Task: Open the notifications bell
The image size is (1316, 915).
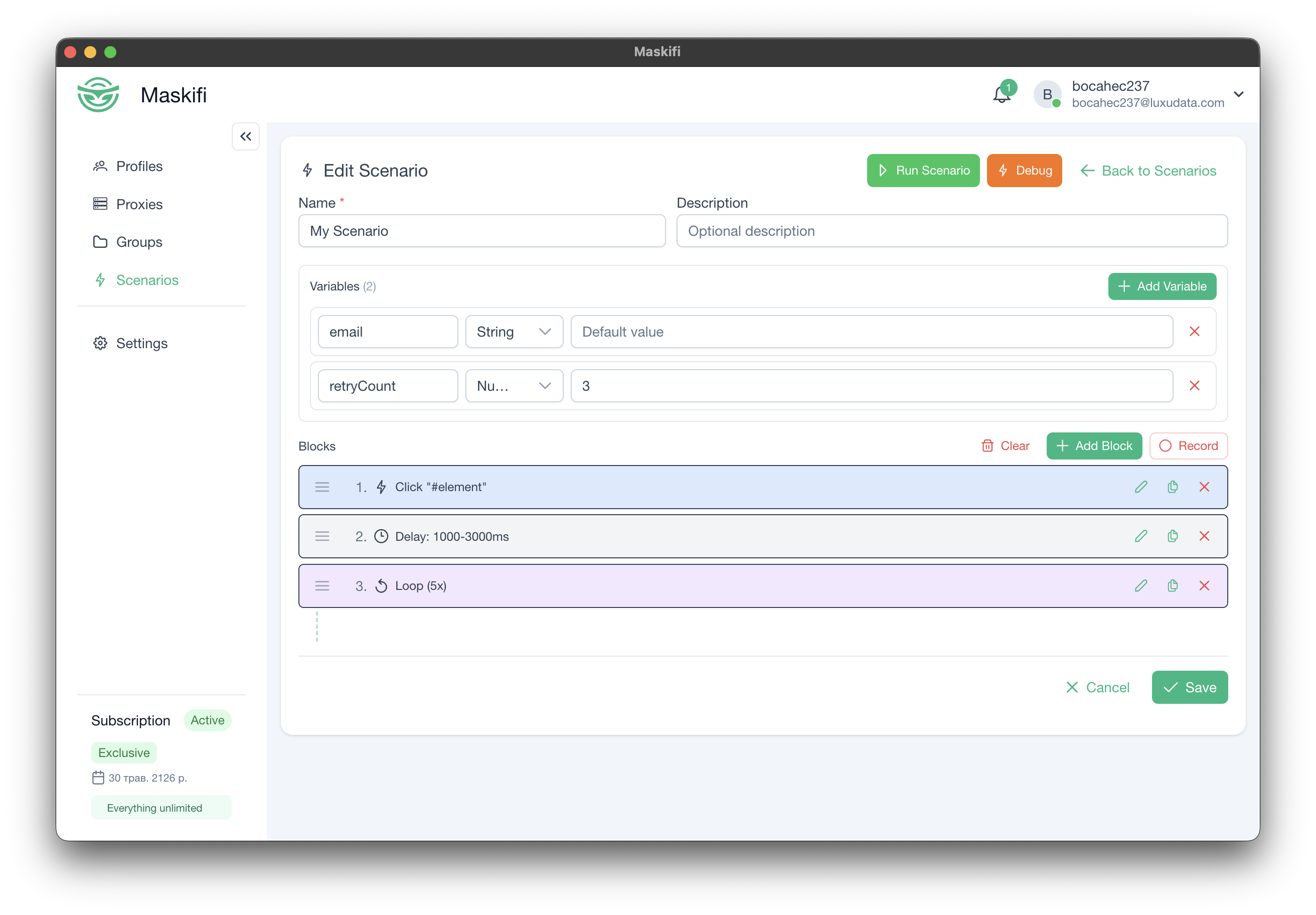Action: pos(1003,93)
